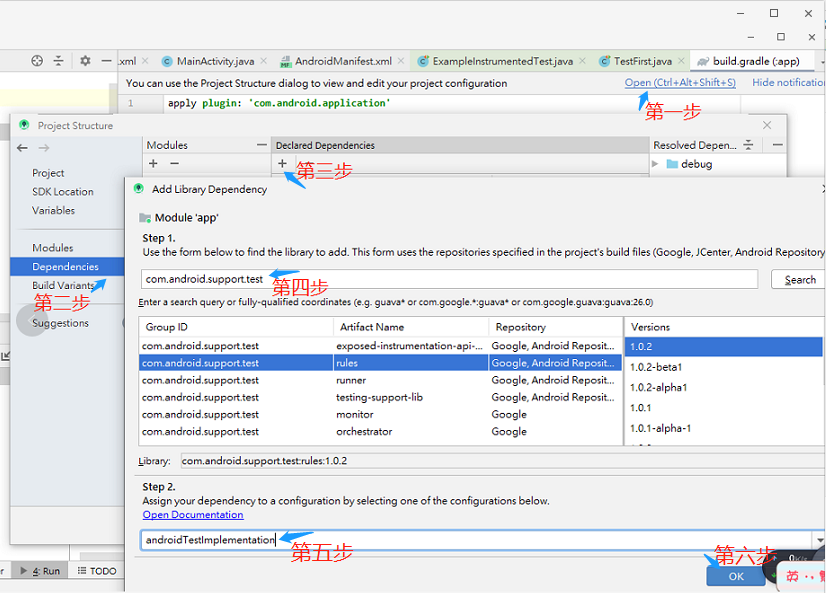The width and height of the screenshot is (826, 593).
Task: Click the add dependency plus in Declared Dependencies
Action: (281, 162)
